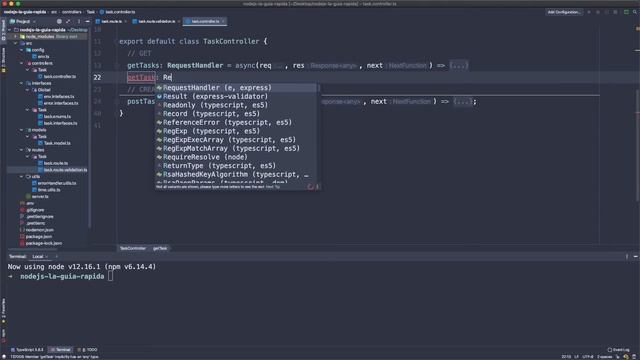Choose RequestHandler (e, express) completion

pyautogui.click(x=236, y=88)
